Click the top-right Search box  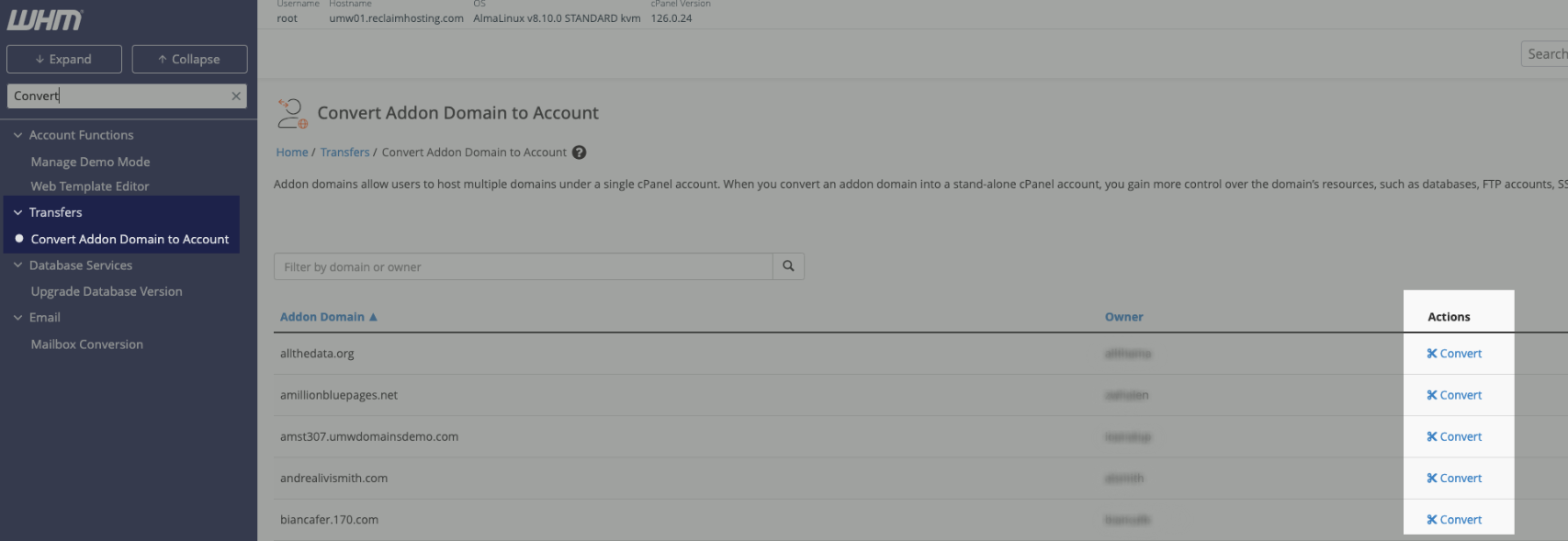pos(1545,54)
